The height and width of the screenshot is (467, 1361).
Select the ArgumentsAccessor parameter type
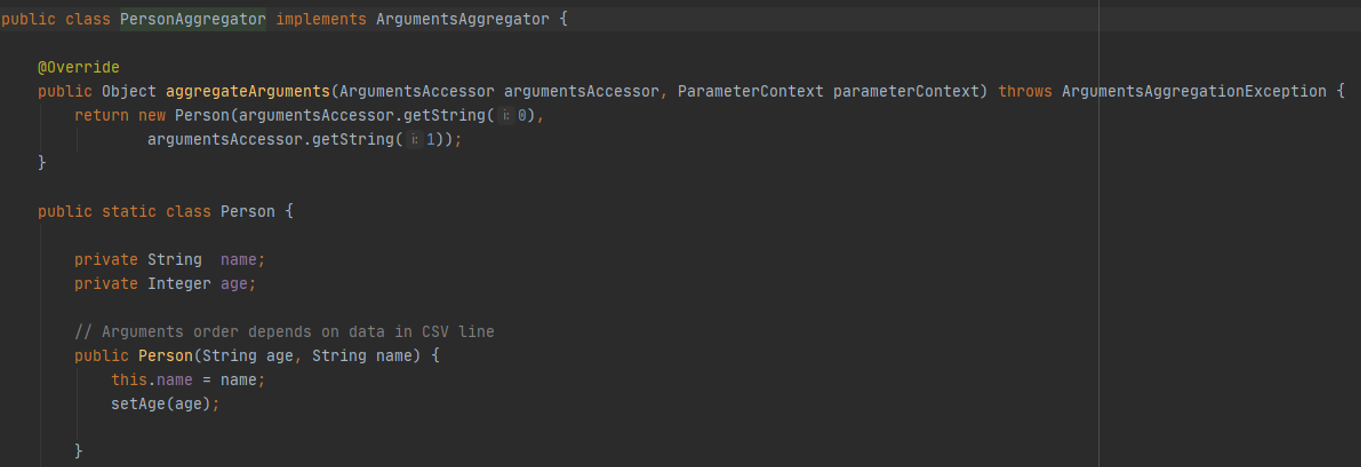click(x=417, y=91)
